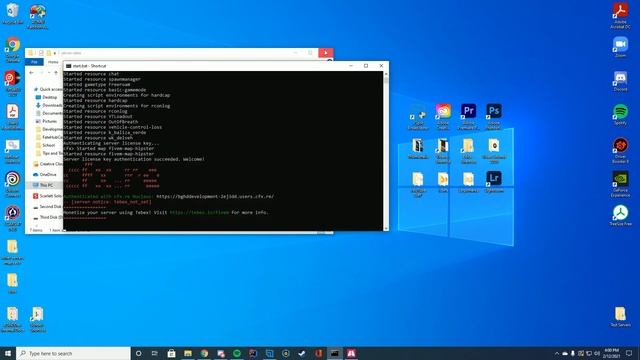Select the command prompt taskbar icon
Screen dimensions: 640x360
335,353
